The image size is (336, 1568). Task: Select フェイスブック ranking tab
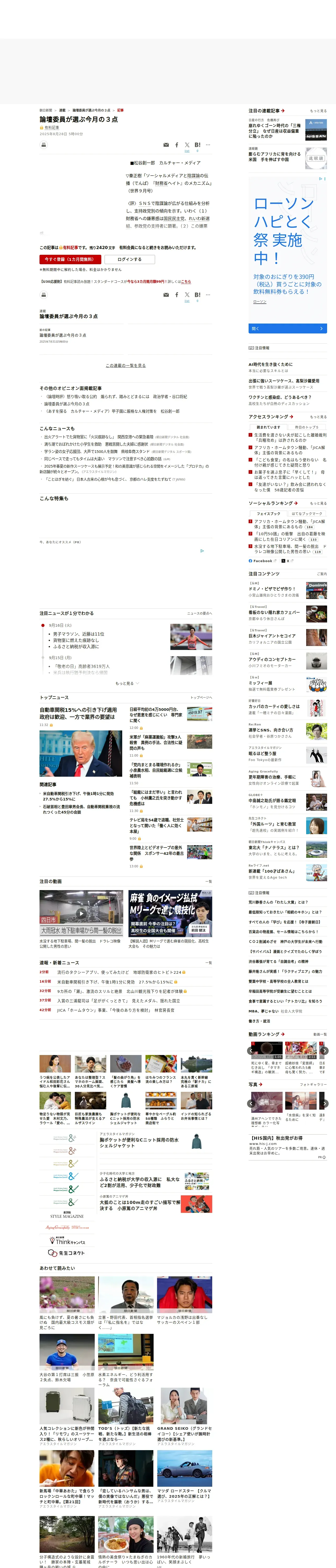click(x=268, y=513)
